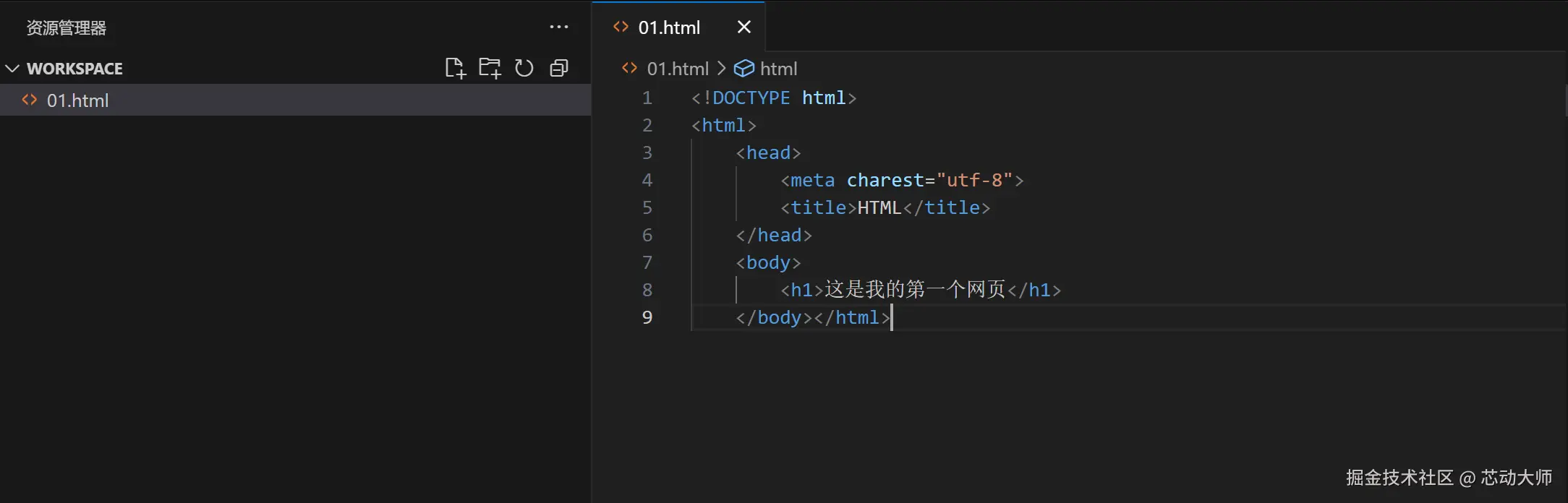Screen dimensions: 1568x503
Task: Open the html symbol breadcrumb dropdown
Action: pyautogui.click(x=778, y=69)
